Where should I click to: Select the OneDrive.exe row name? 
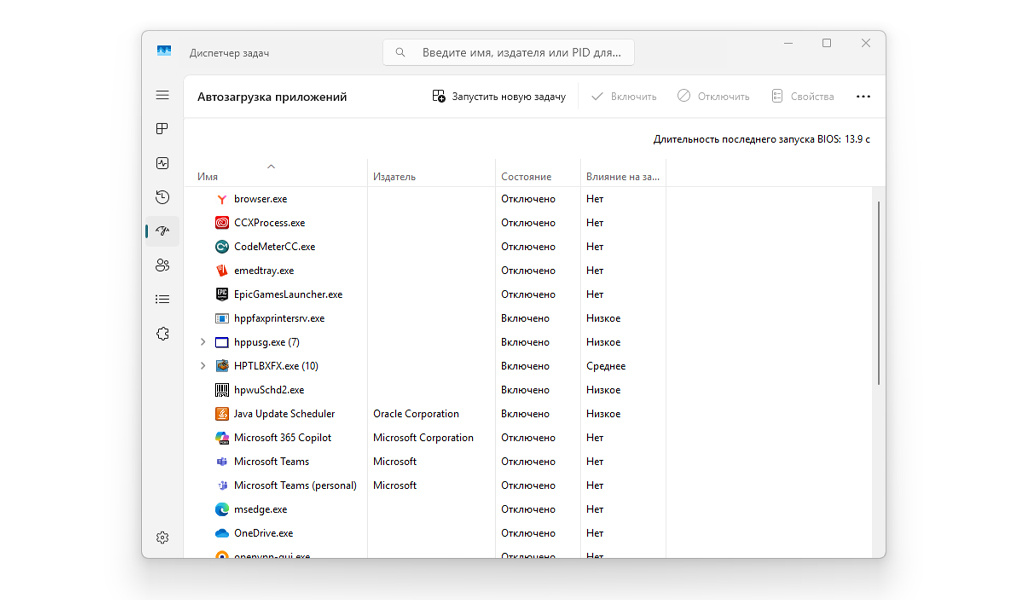pos(264,533)
